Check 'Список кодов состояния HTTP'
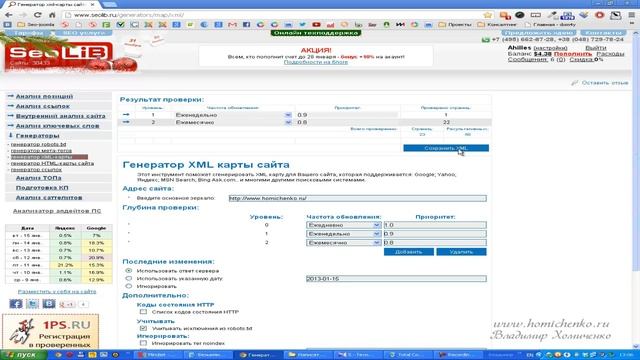 pyautogui.click(x=143, y=312)
